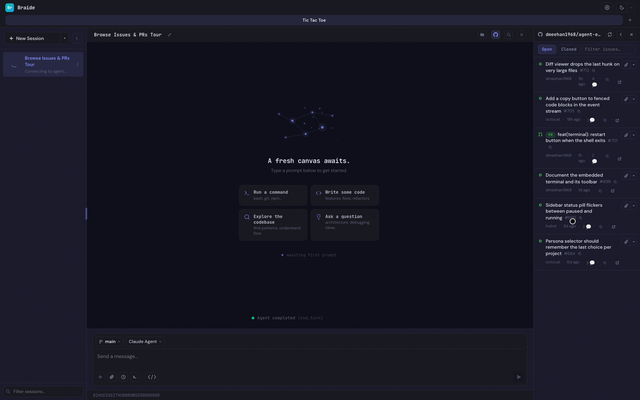Image resolution: width=640 pixels, height=400 pixels.
Task: Choose Run a command suggestion
Action: [x=273, y=195]
